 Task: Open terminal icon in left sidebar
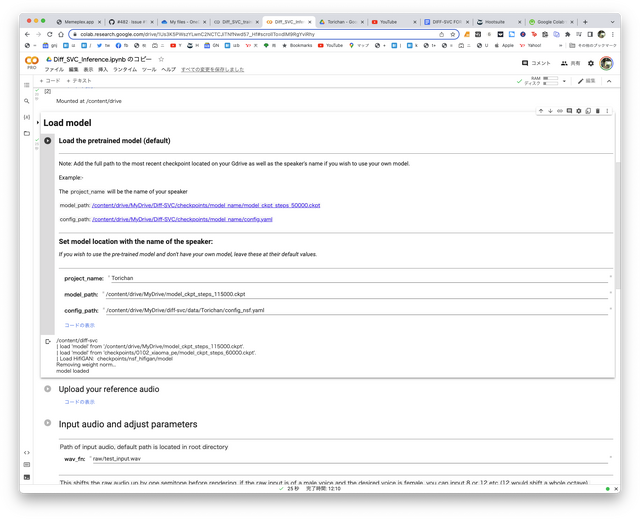click(27, 477)
